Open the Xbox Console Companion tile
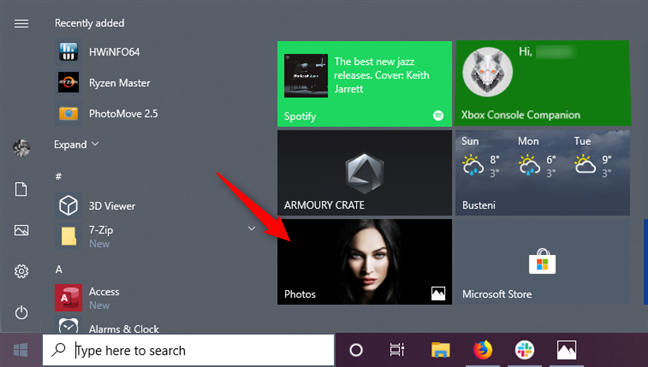Viewport: 648px width, 367px height. pos(543,83)
